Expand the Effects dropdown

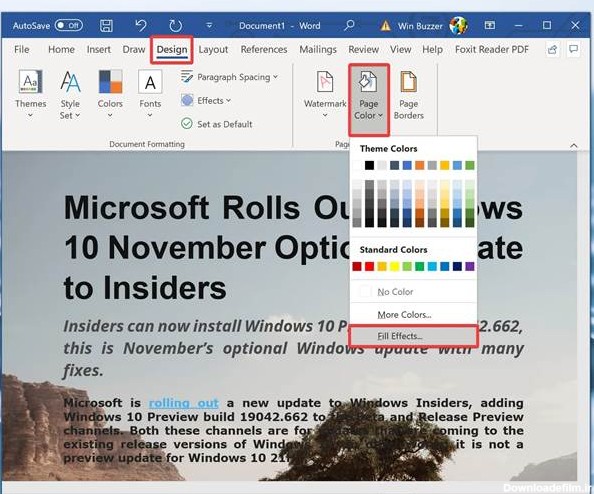pyautogui.click(x=206, y=100)
